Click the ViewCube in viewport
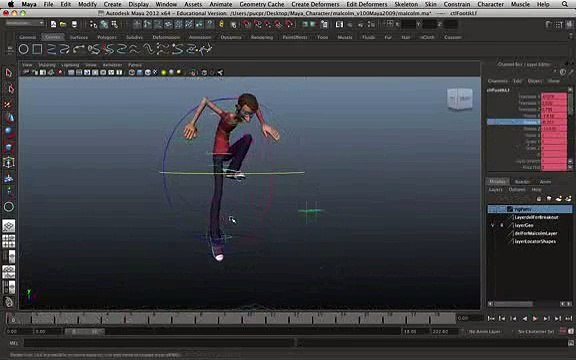The width and height of the screenshot is (576, 360). (460, 98)
